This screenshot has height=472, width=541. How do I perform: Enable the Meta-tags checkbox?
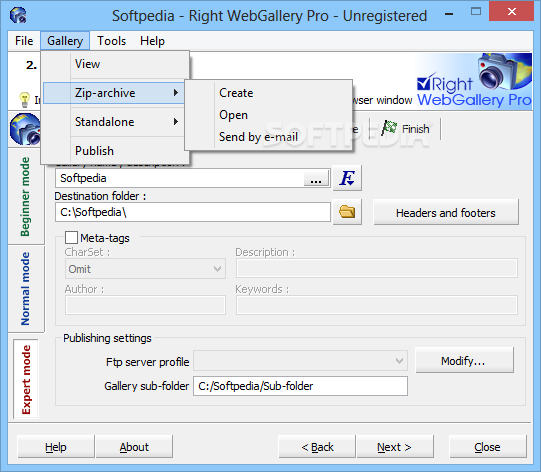coord(71,238)
